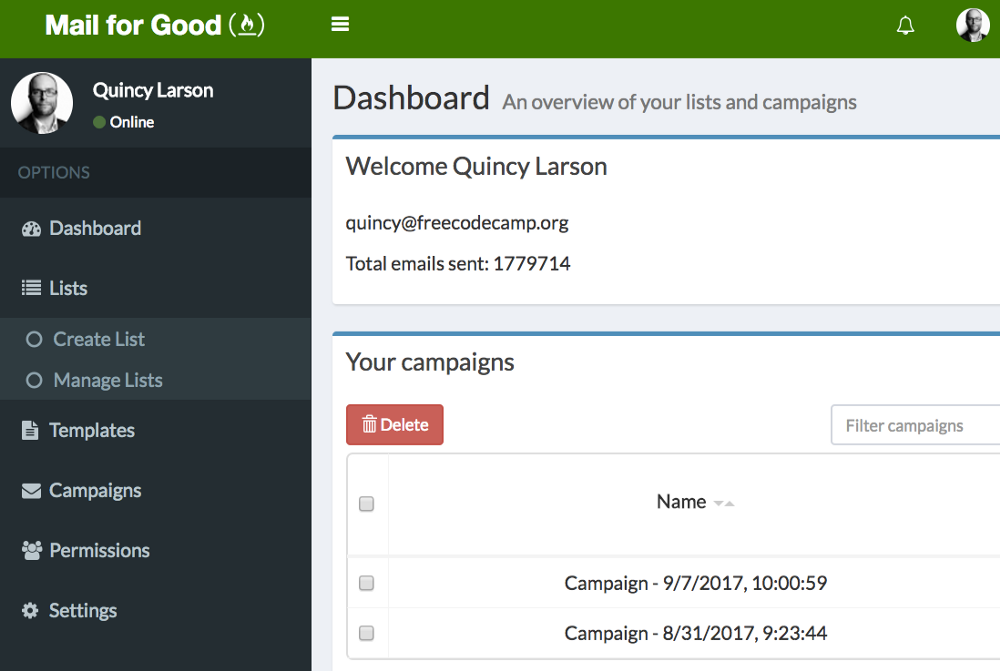Open the Create List submenu item
The width and height of the screenshot is (1000, 671).
(99, 340)
